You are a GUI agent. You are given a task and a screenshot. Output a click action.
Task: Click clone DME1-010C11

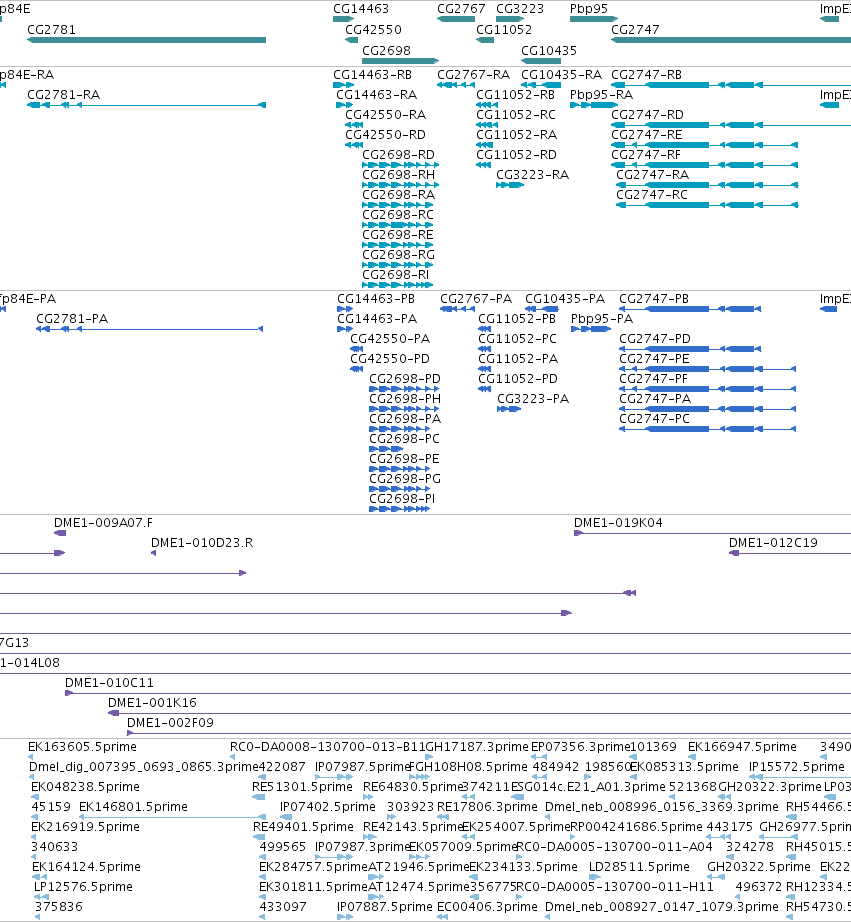[109, 683]
